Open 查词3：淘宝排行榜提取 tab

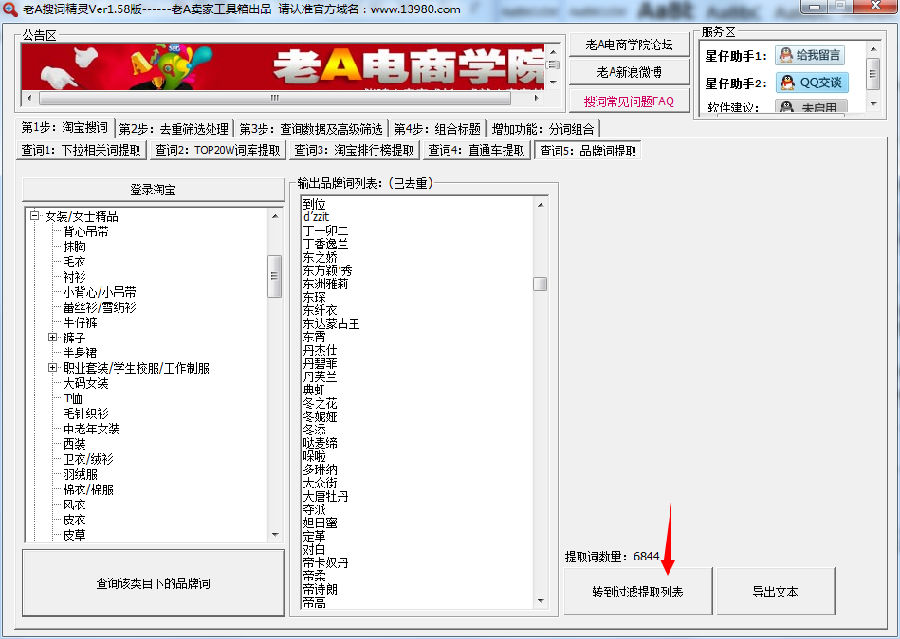(354, 150)
